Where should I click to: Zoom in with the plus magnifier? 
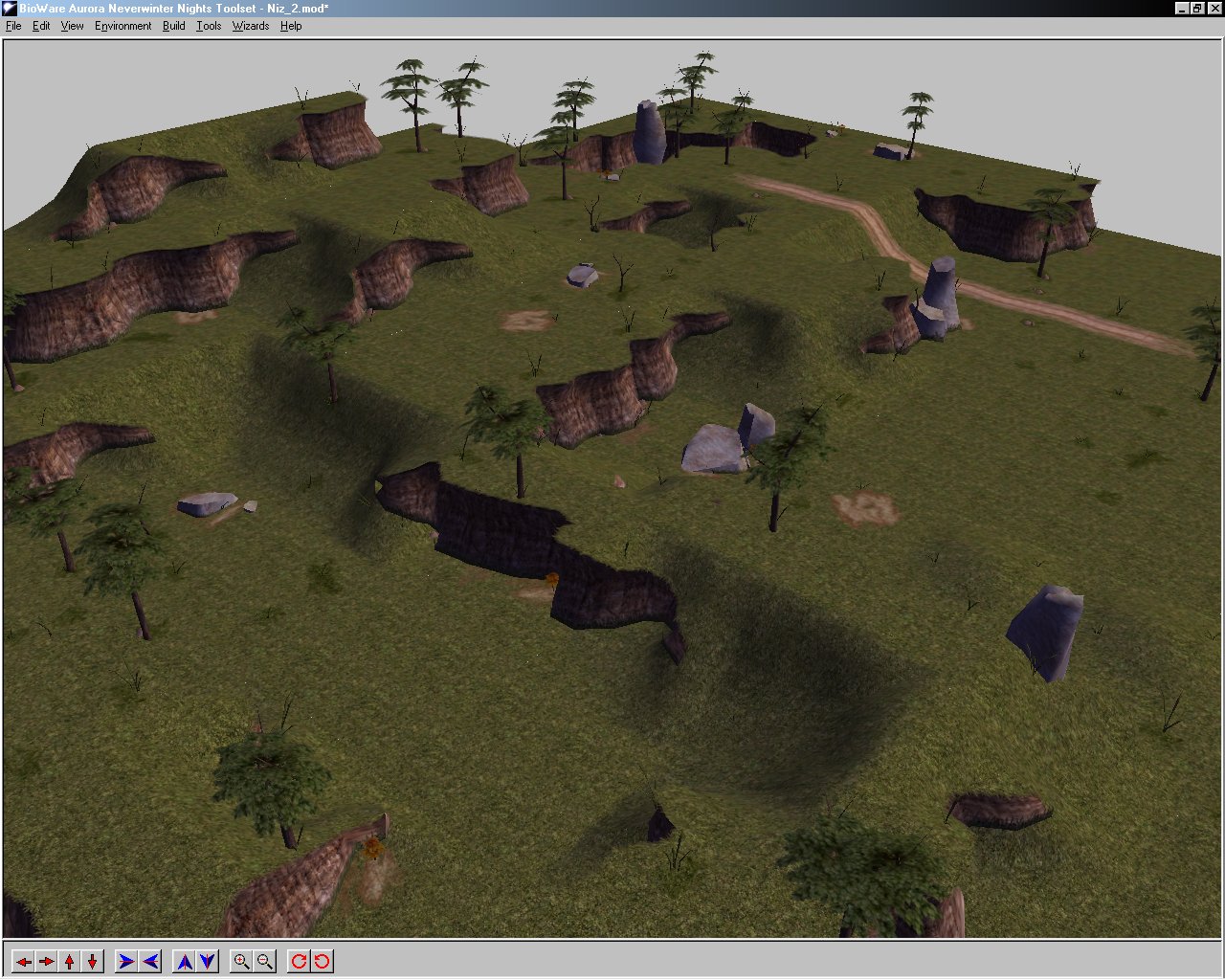pos(242,962)
